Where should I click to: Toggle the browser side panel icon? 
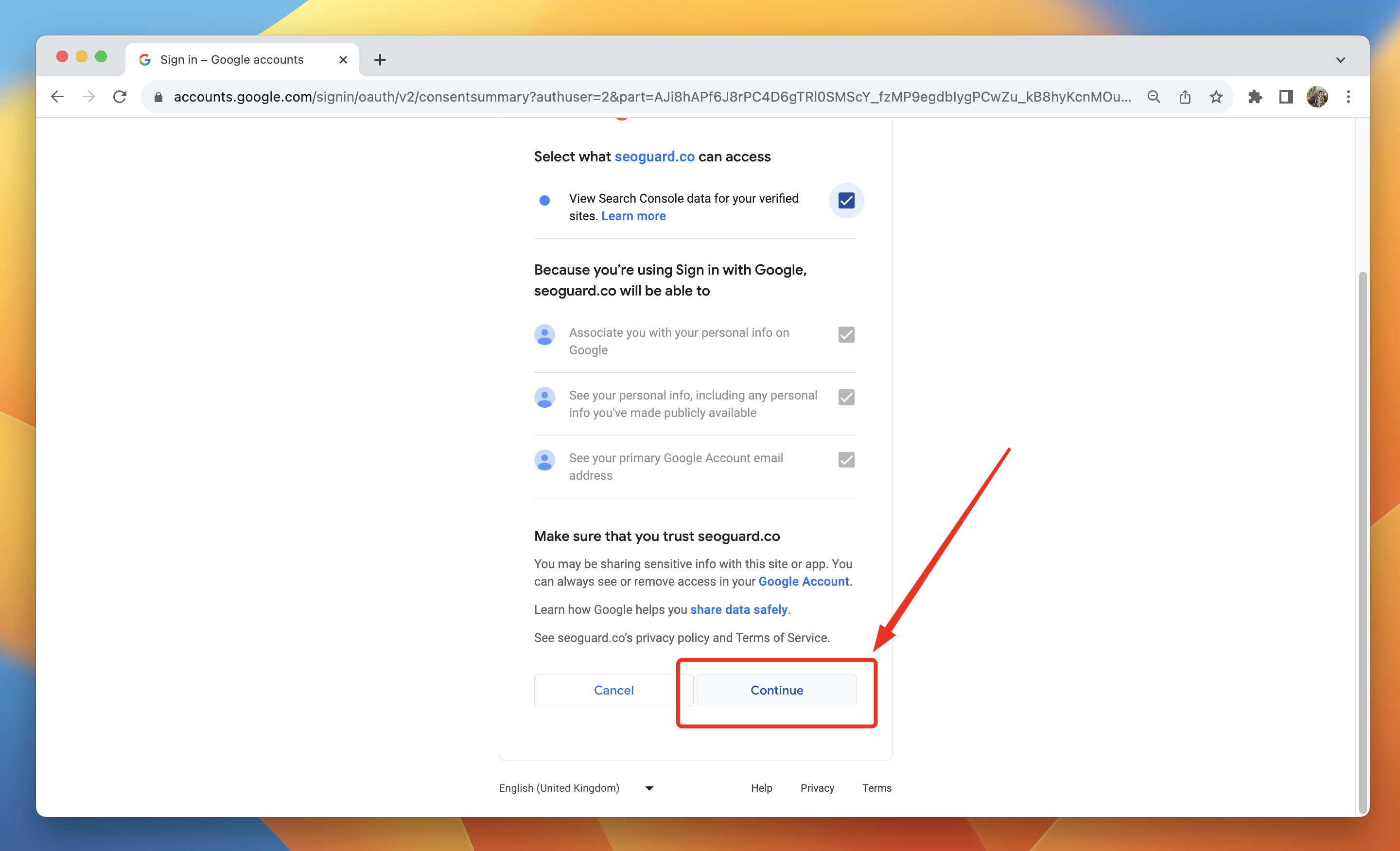1286,97
